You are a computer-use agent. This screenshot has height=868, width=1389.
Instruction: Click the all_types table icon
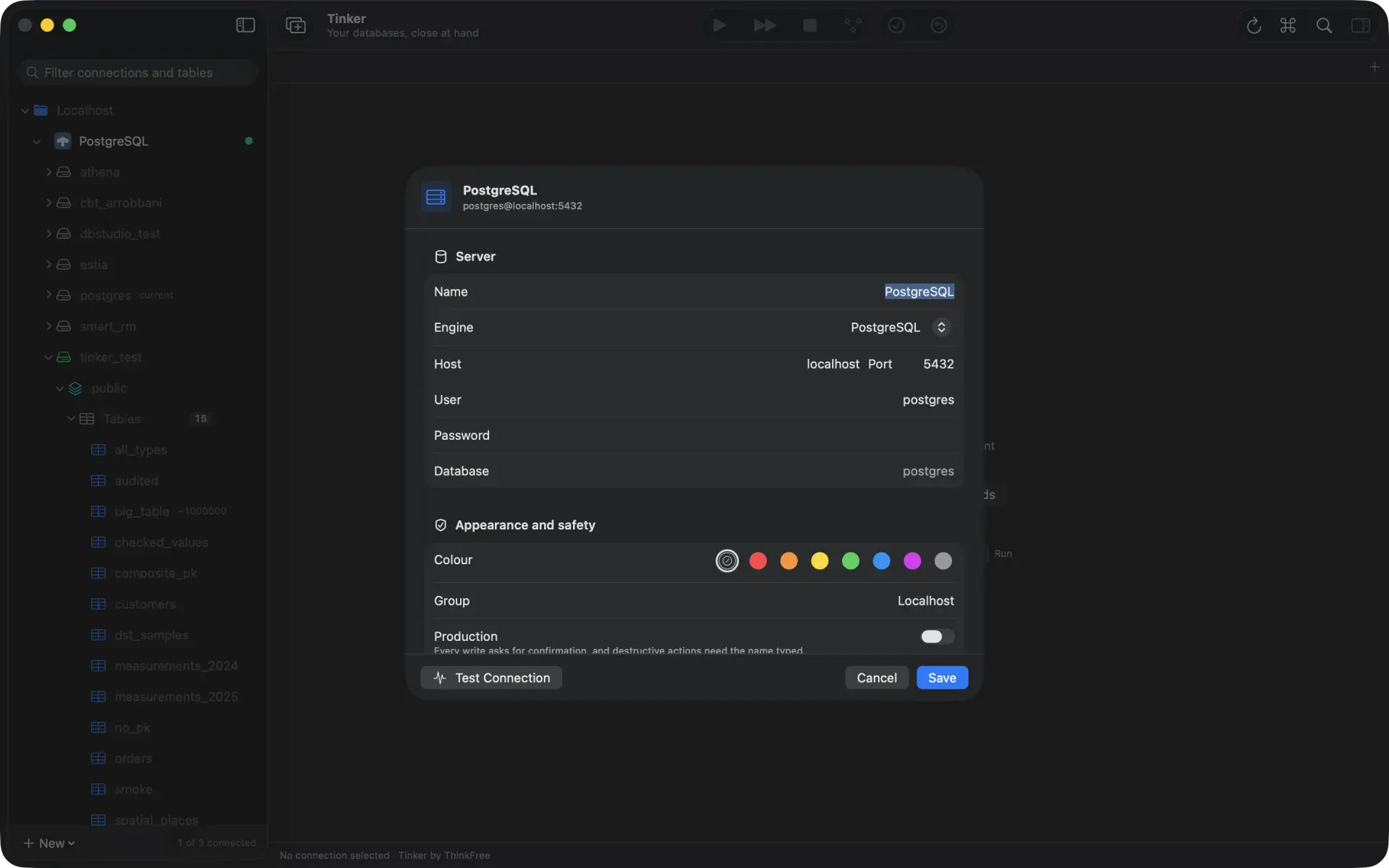click(98, 450)
